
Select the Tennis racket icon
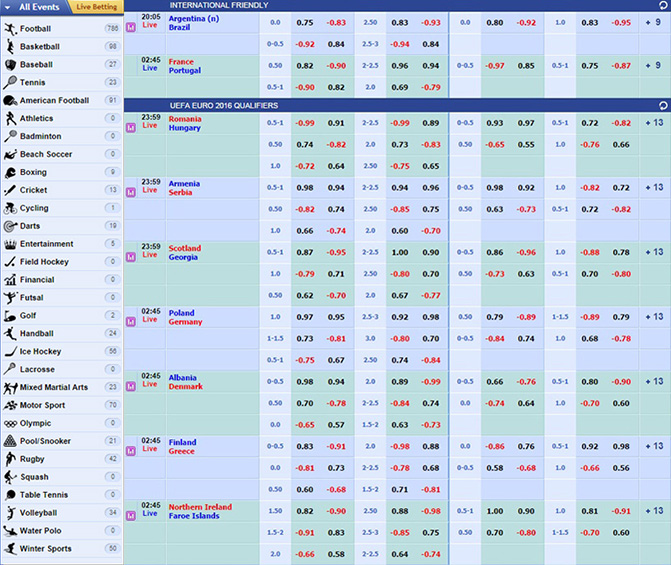click(10, 82)
